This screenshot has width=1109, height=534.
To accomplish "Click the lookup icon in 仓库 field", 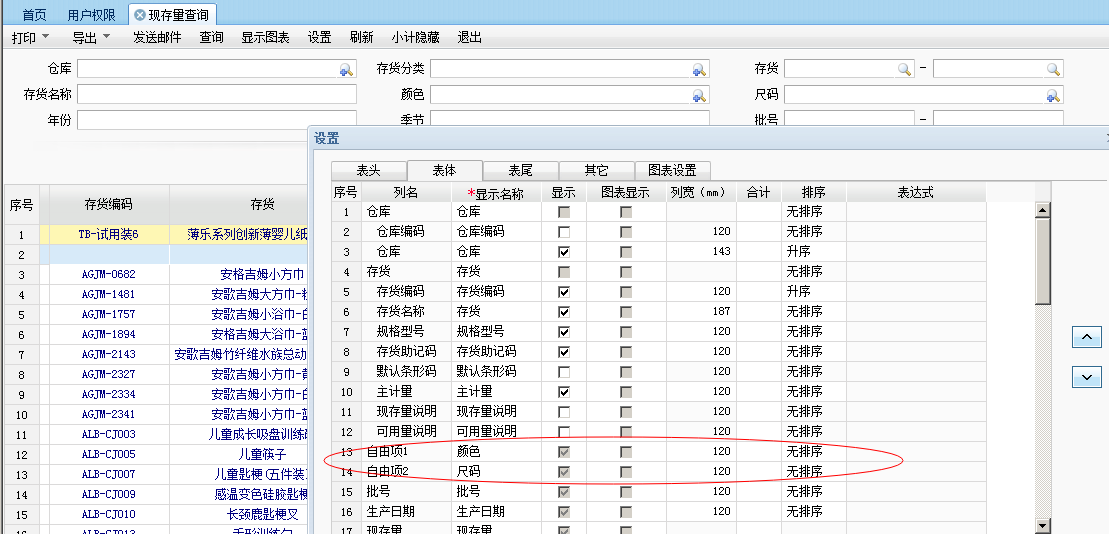I will click(346, 70).
